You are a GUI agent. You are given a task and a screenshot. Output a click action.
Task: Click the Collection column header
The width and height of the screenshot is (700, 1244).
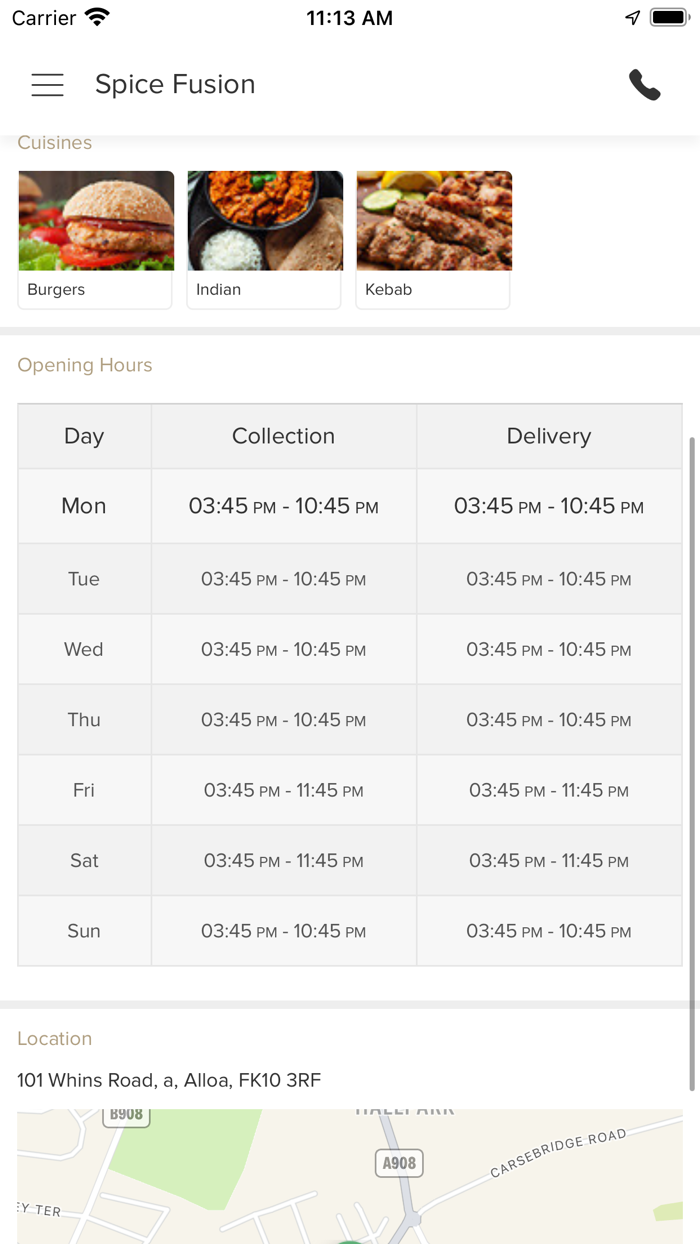coord(283,436)
